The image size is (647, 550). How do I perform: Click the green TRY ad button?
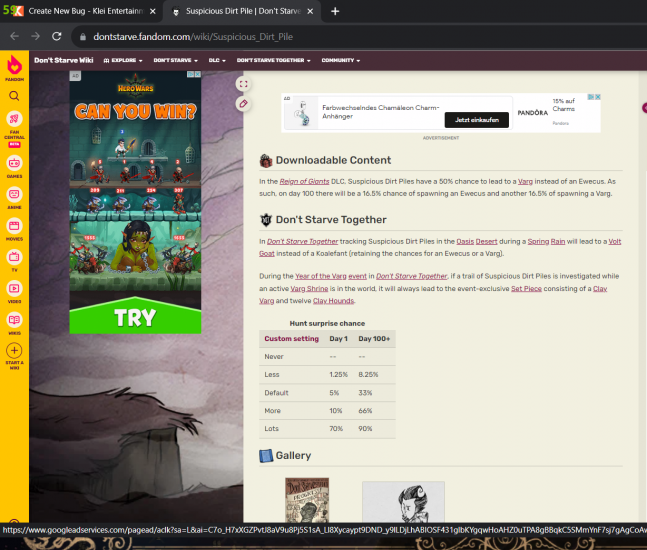click(135, 317)
